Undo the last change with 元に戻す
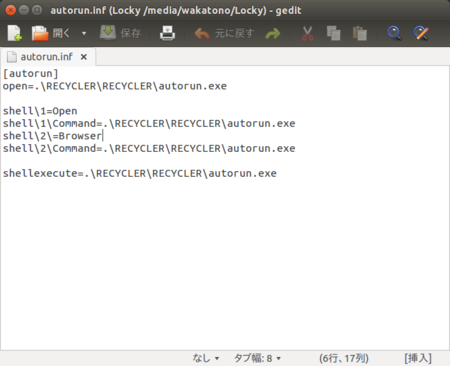The width and height of the screenshot is (450, 366). pyautogui.click(x=224, y=33)
